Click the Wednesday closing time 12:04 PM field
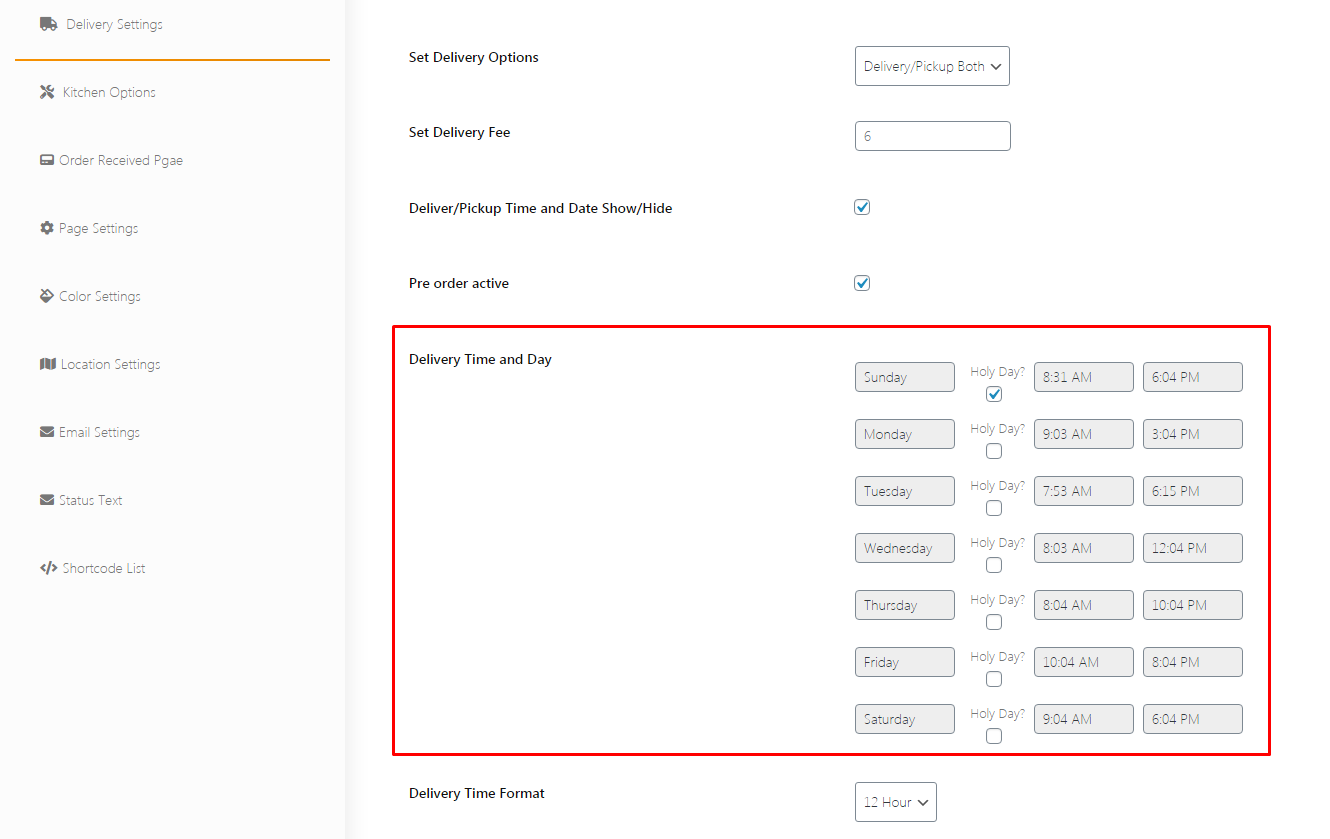Screen dimensions: 1330x839 point(1193,548)
